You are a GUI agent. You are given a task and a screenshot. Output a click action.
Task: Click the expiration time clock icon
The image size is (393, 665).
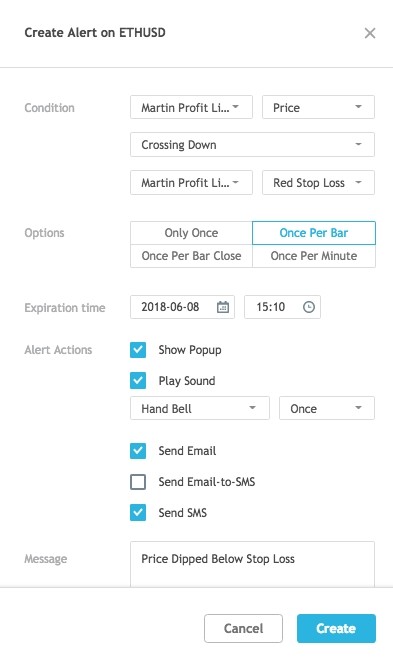coord(309,307)
